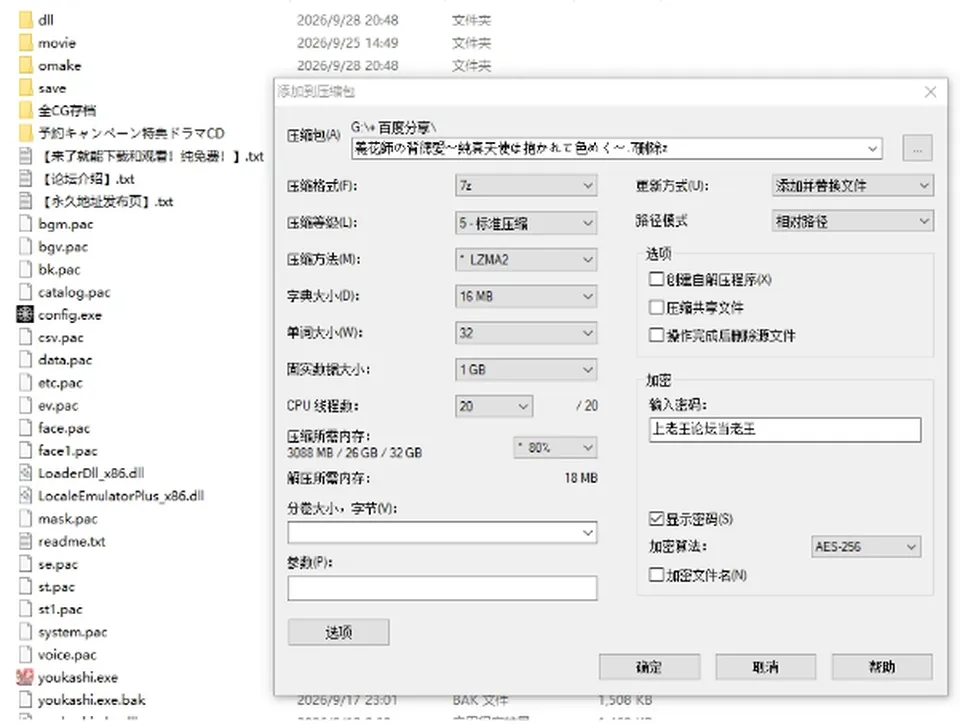This screenshot has width=960, height=724.
Task: Select the LoaderDll_x86.dll file icon
Action: [26, 473]
